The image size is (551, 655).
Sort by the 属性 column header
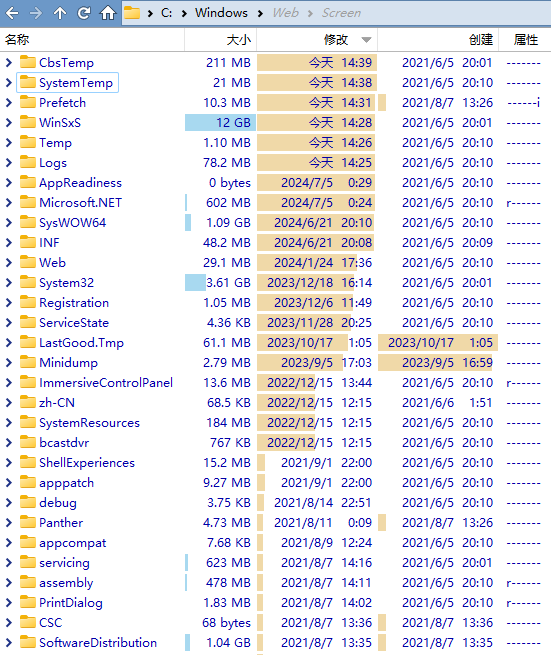[x=526, y=40]
